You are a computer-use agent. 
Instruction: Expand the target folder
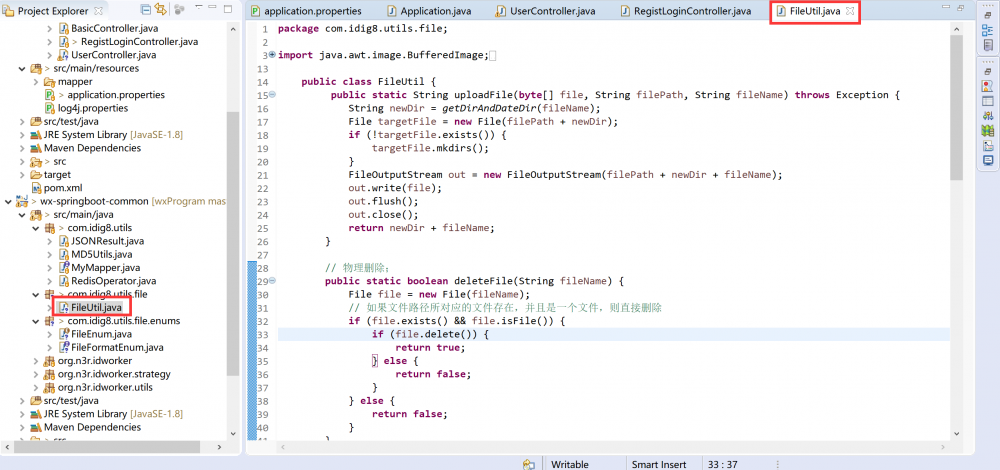(x=22, y=174)
